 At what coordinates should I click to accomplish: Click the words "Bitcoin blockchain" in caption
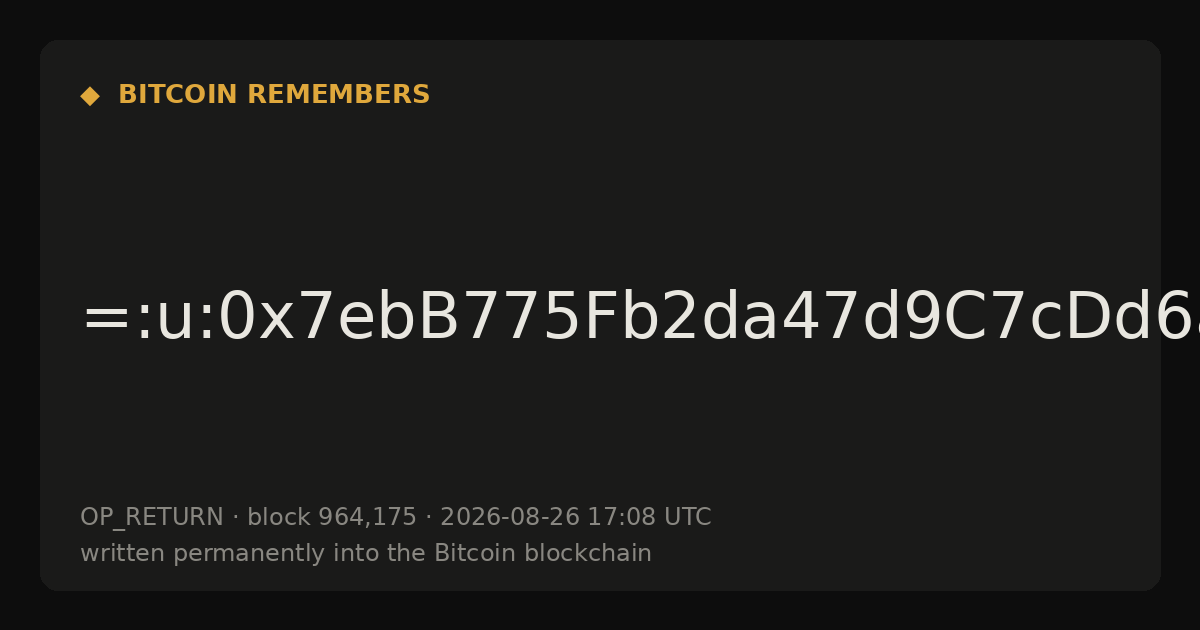[x=543, y=554]
